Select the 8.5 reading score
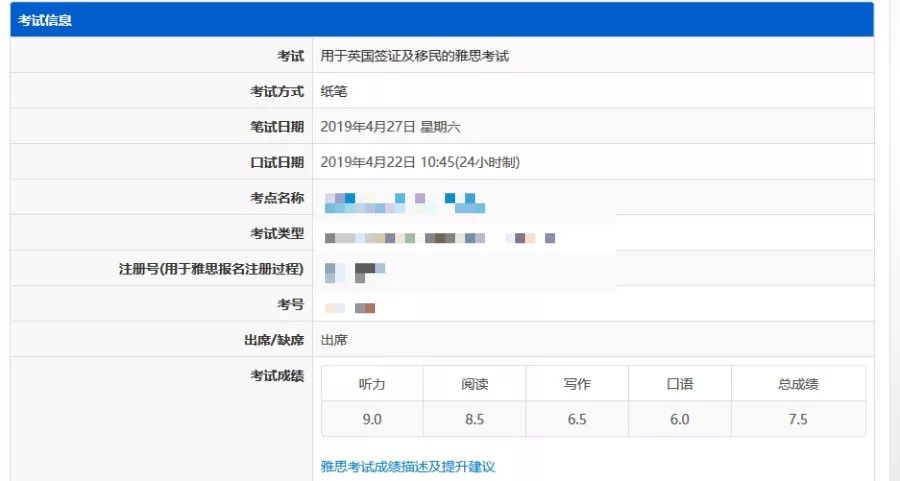The image size is (900, 481). [475, 419]
